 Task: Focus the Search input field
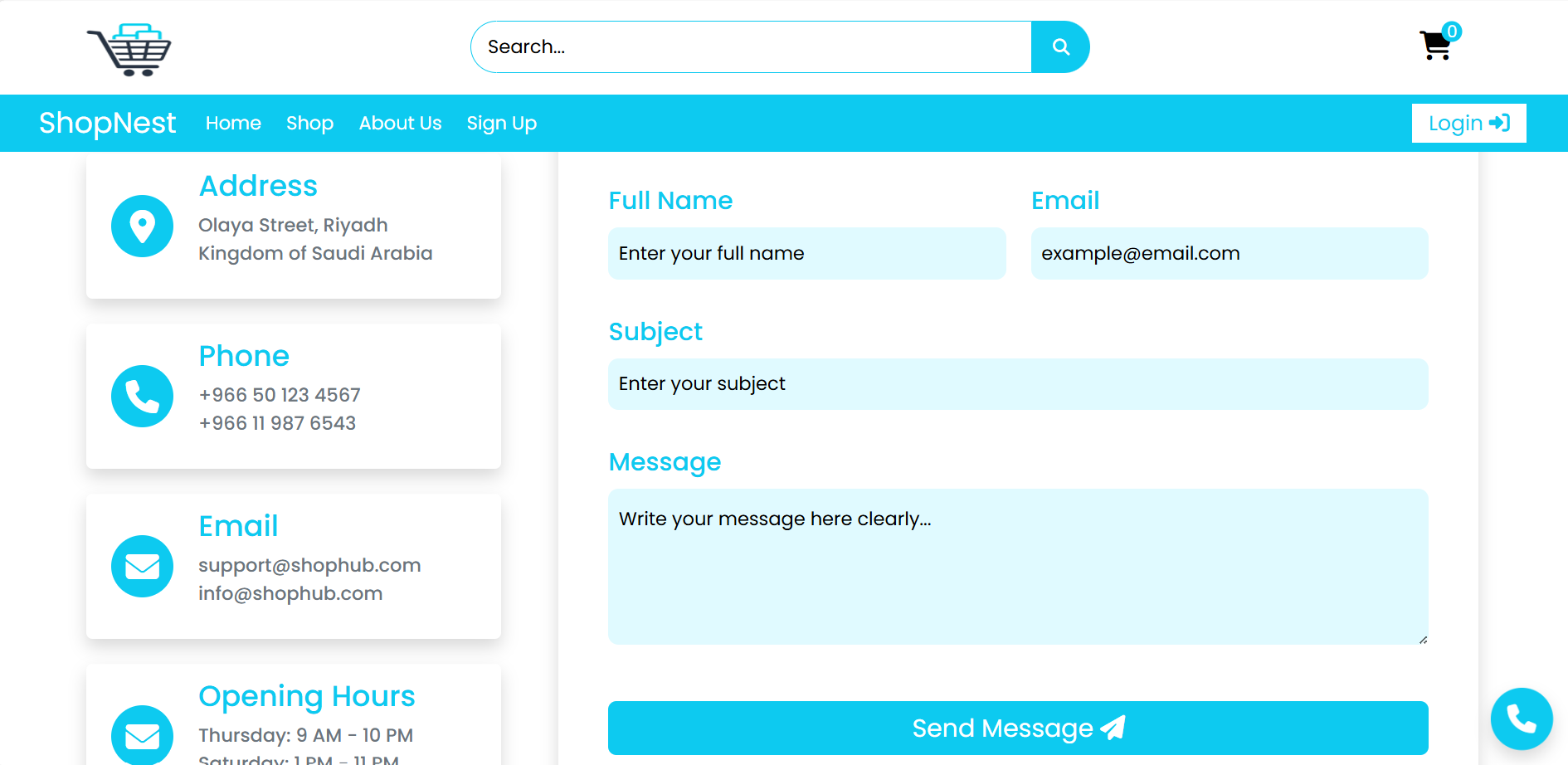tap(751, 47)
